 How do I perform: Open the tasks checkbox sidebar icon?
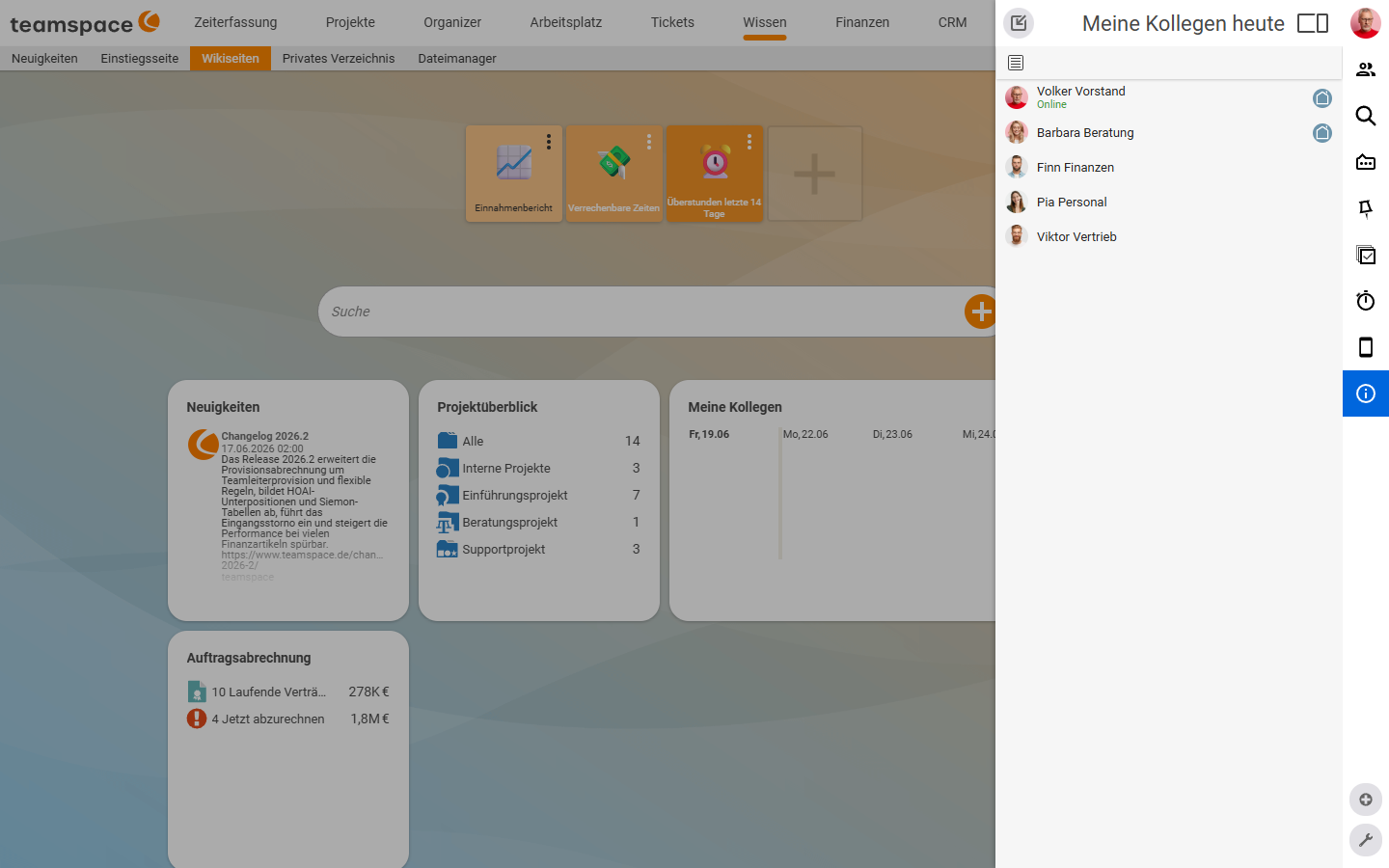click(1366, 255)
